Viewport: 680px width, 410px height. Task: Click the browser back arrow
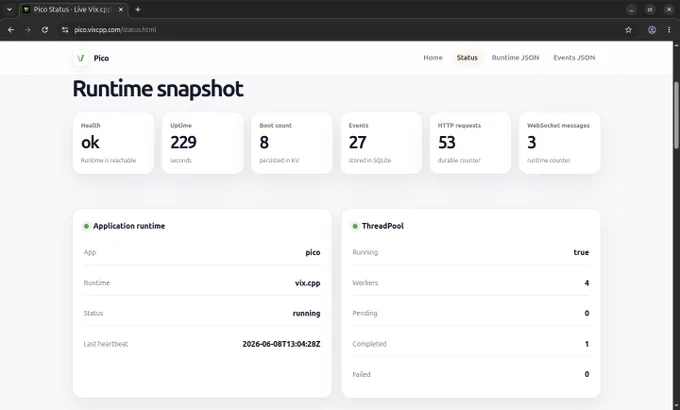(11, 30)
